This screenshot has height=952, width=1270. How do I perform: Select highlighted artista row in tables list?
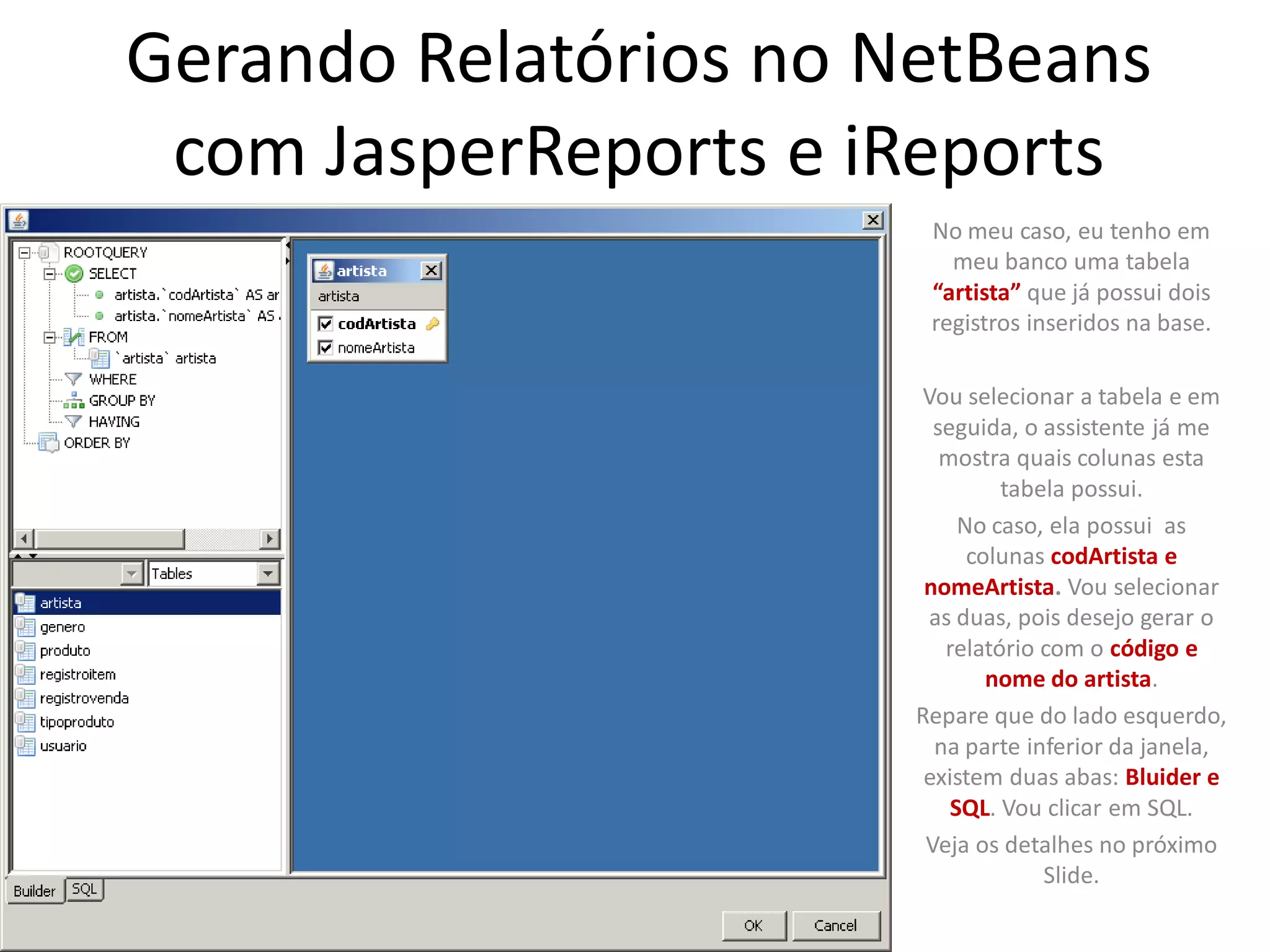pyautogui.click(x=147, y=602)
